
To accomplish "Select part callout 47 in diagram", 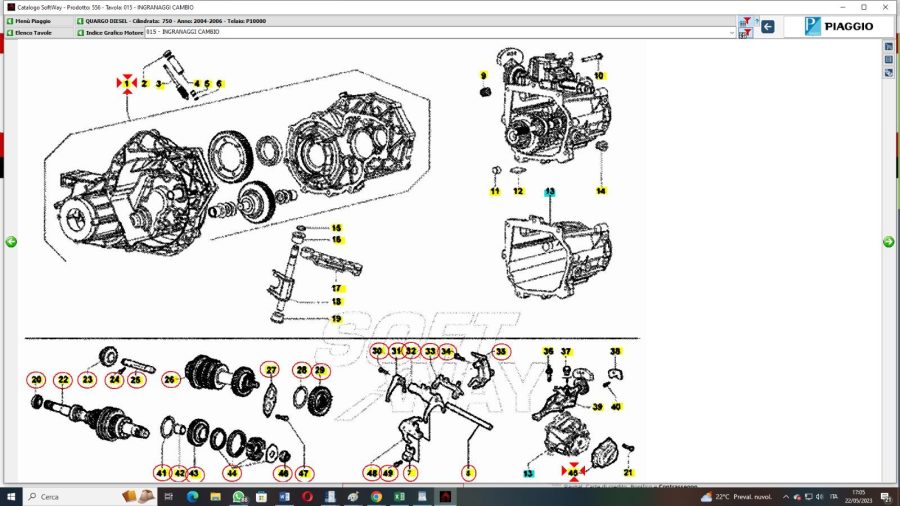I will click(304, 473).
